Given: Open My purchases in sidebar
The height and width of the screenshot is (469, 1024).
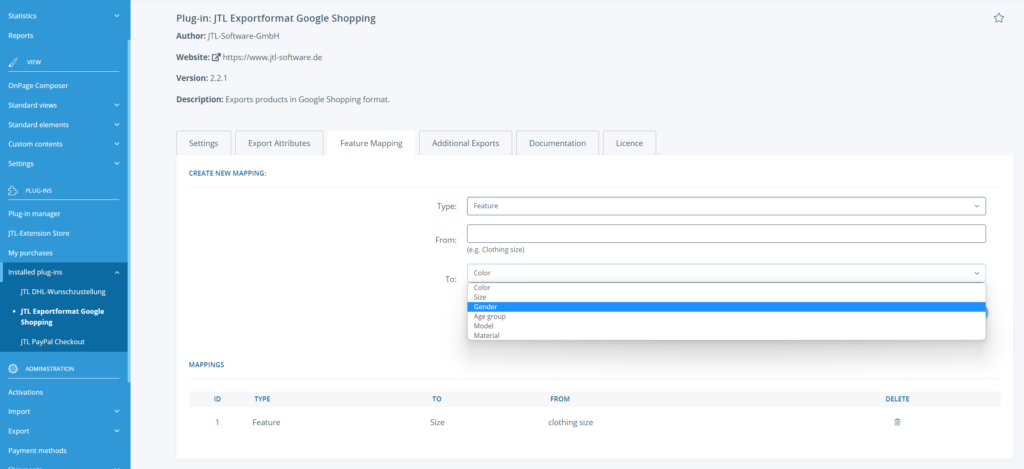Looking at the screenshot, I should 30,253.
